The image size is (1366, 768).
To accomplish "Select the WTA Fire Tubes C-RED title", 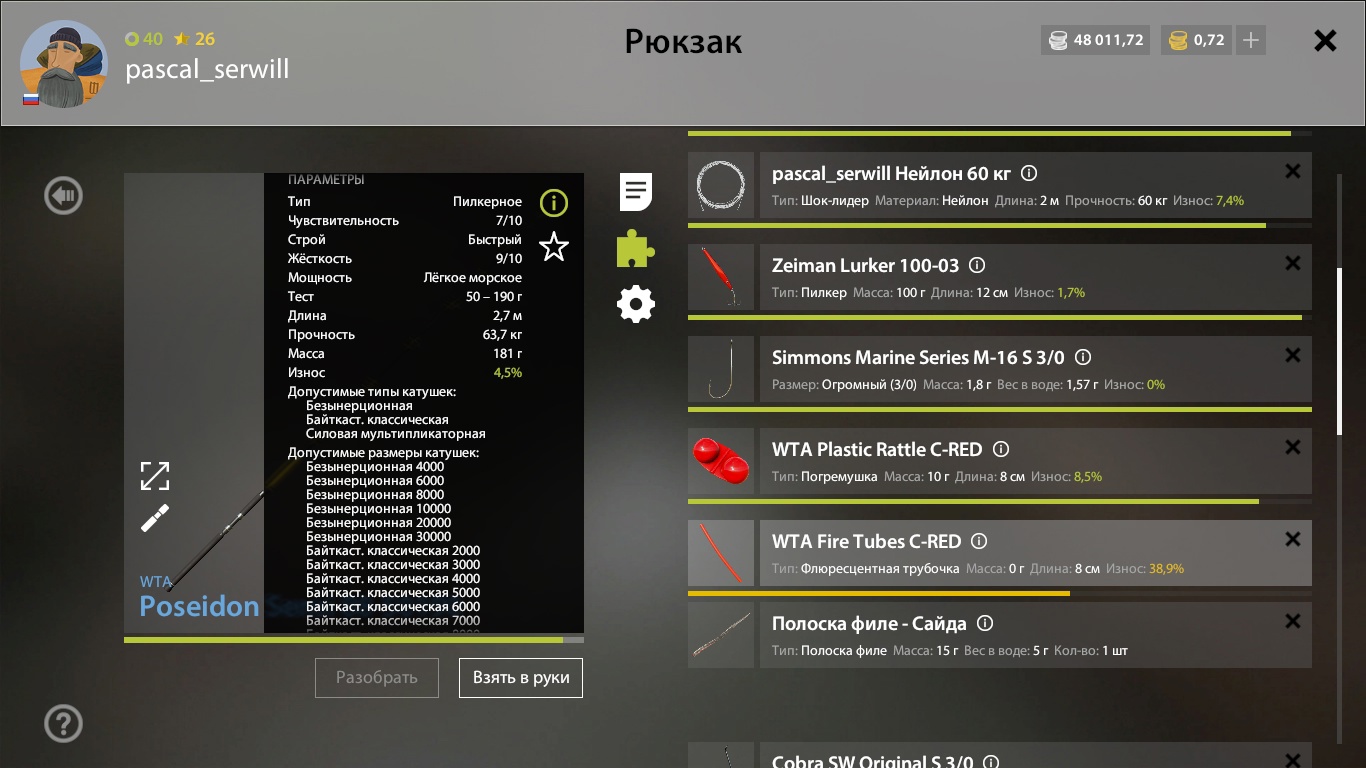I will tap(866, 542).
